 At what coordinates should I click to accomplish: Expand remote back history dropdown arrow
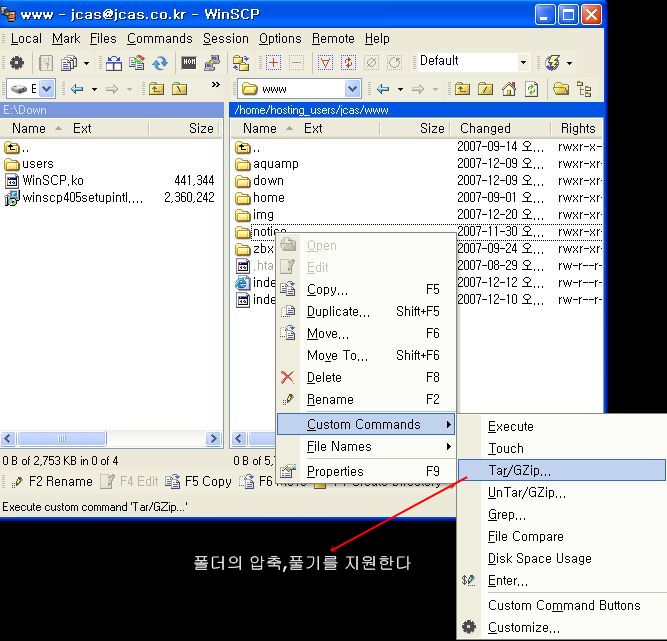(400, 89)
